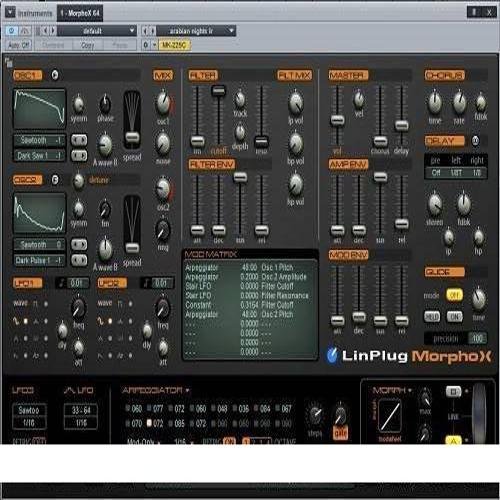
Task: Click the MIX noise knob
Action: click(x=163, y=144)
